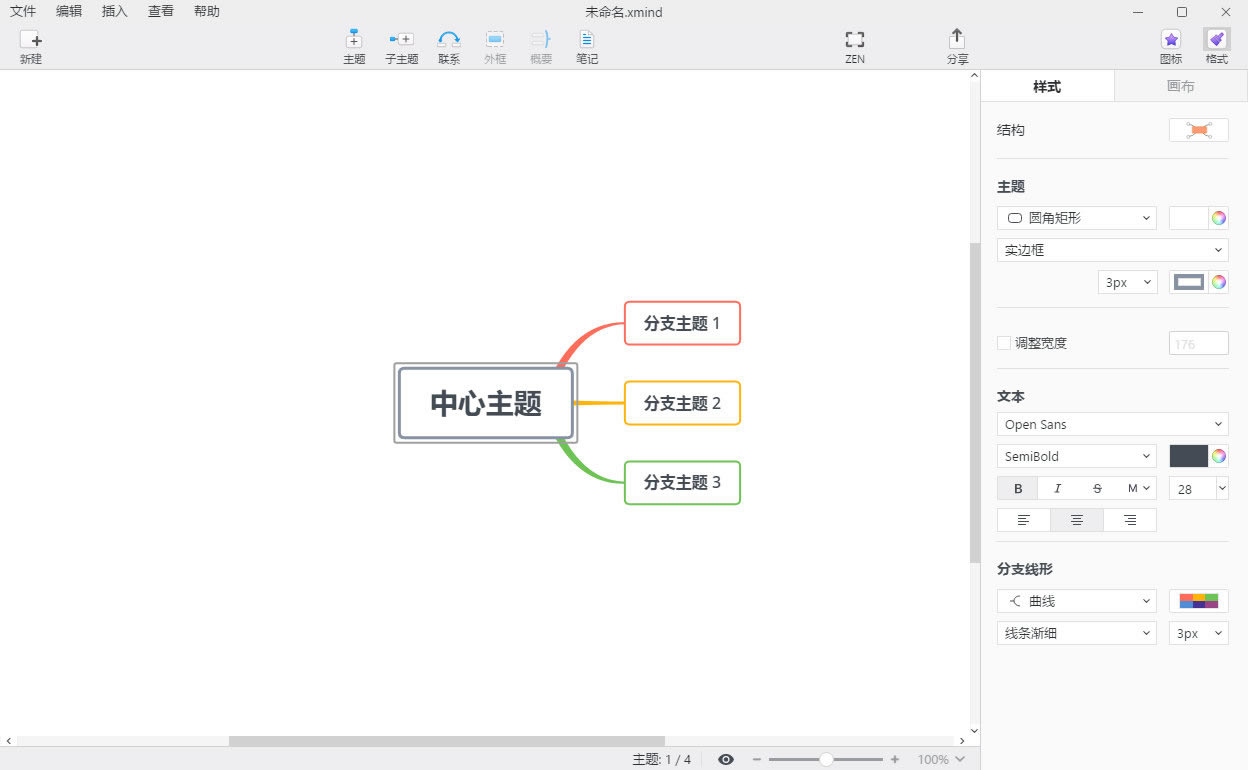
Task: Click the dark text color swatch
Action: pyautogui.click(x=1189, y=456)
